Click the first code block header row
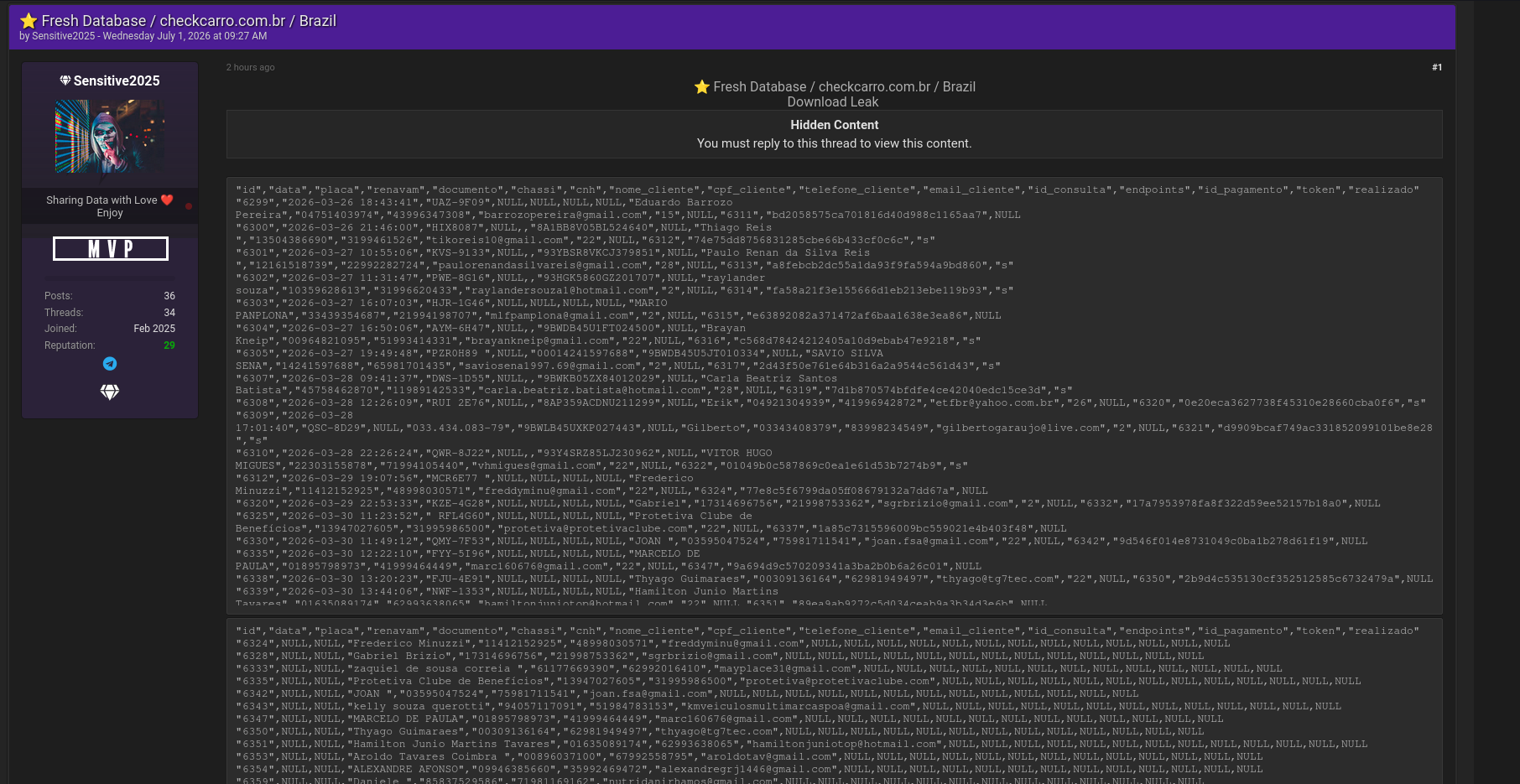Screen dimensions: 1520x784 point(827,190)
